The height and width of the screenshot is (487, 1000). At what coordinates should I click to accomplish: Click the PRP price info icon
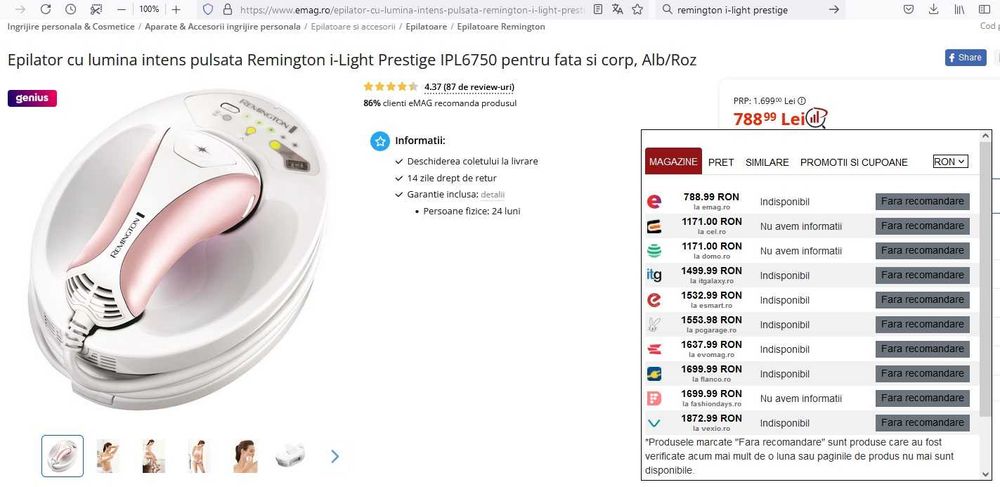pos(802,100)
